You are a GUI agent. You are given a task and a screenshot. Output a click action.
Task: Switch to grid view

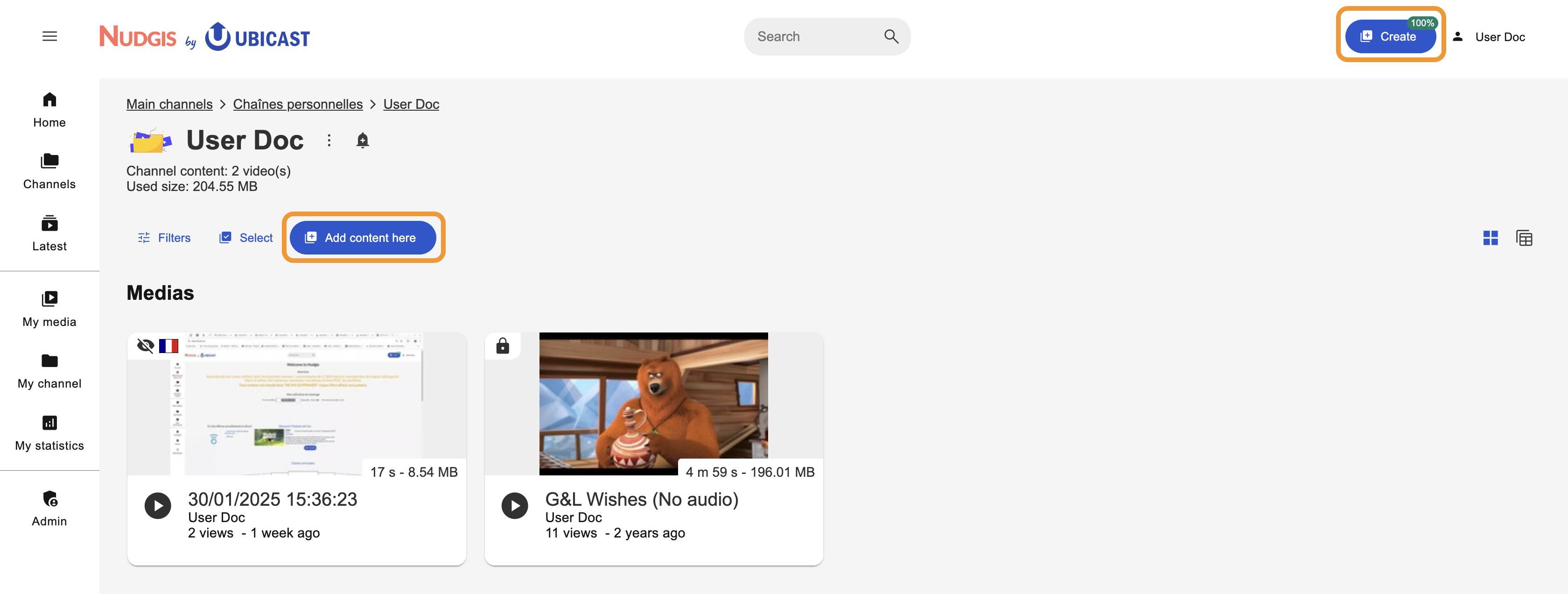coord(1490,238)
